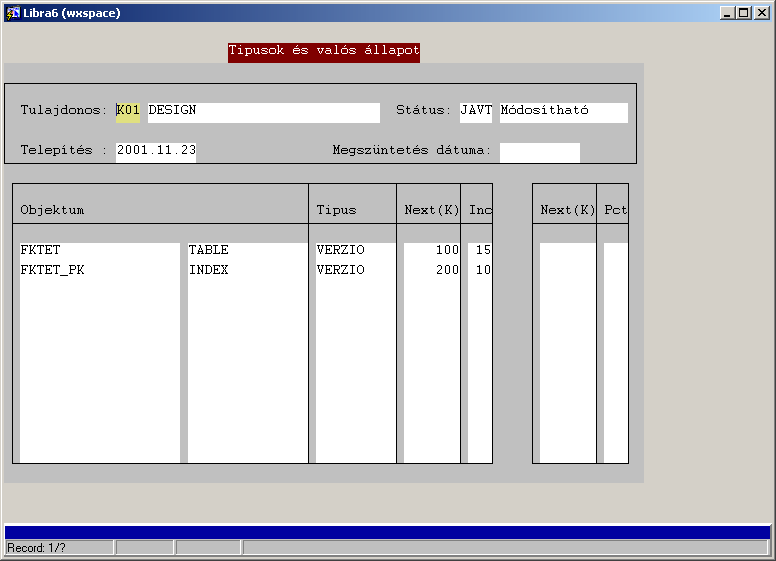Click the Next(K) value 200

click(432, 270)
